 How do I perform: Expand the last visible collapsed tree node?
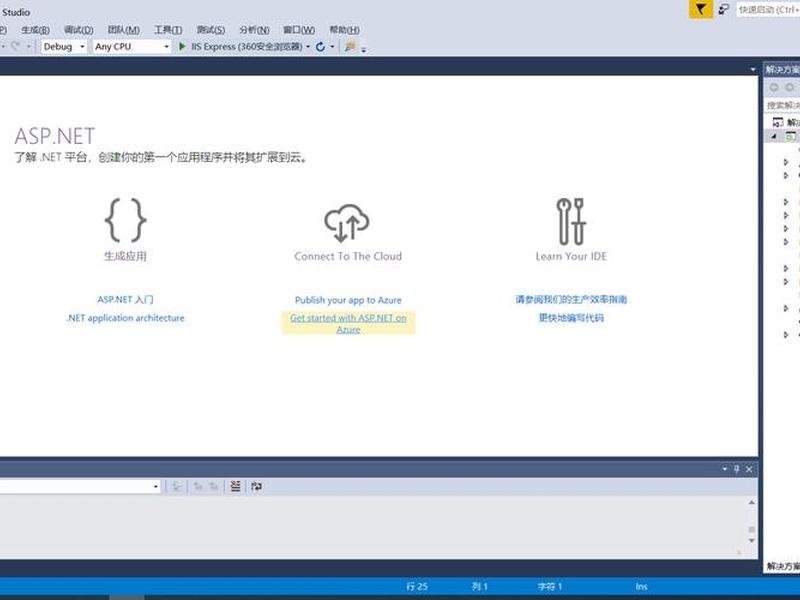(786, 335)
